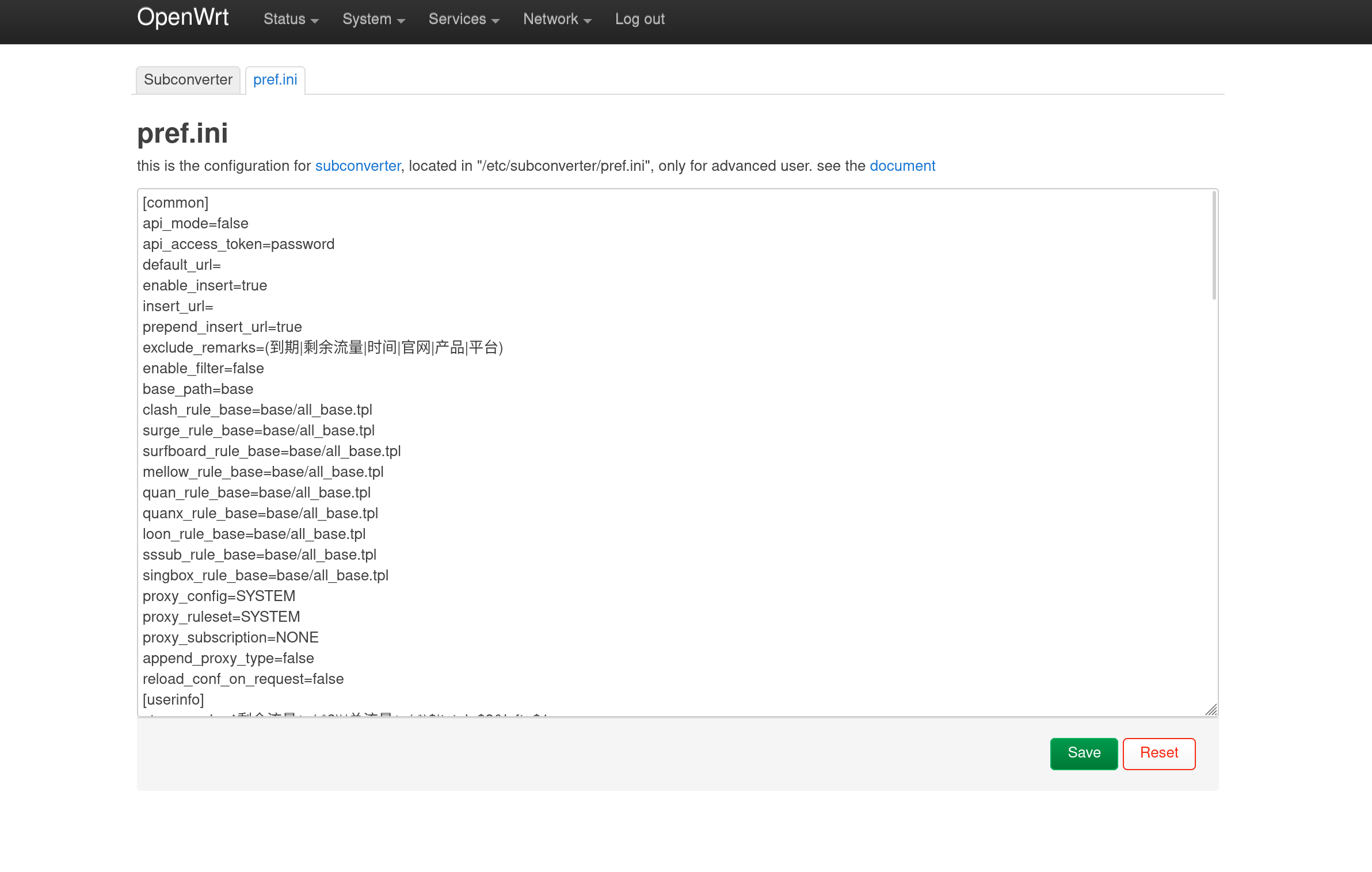The image size is (1372, 872).
Task: Click the '[userinfo]' section line
Action: point(173,700)
